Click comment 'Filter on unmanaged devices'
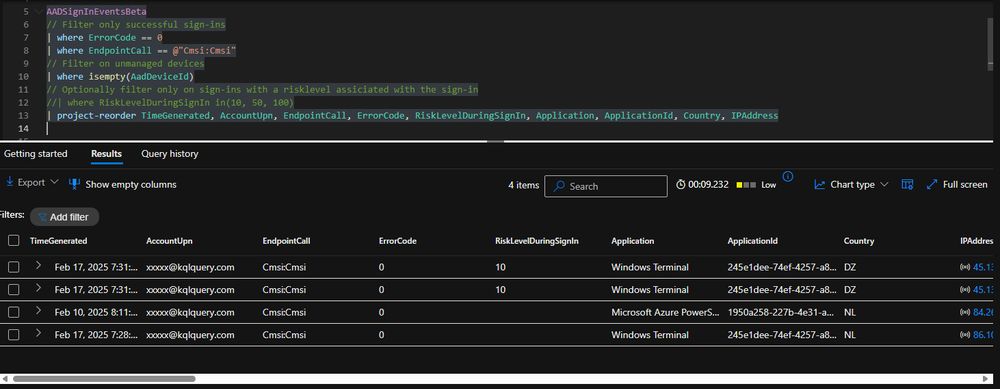1000x389 pixels. click(x=125, y=63)
